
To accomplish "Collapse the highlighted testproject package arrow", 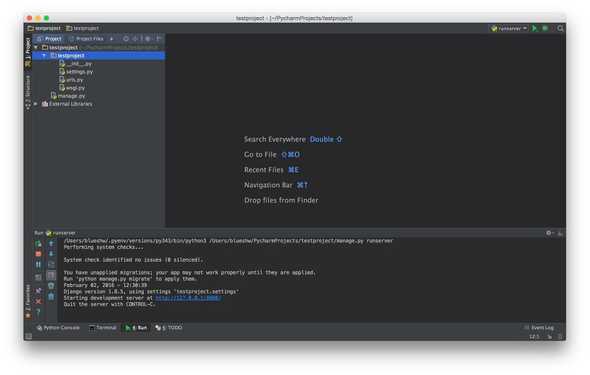I will (44, 56).
